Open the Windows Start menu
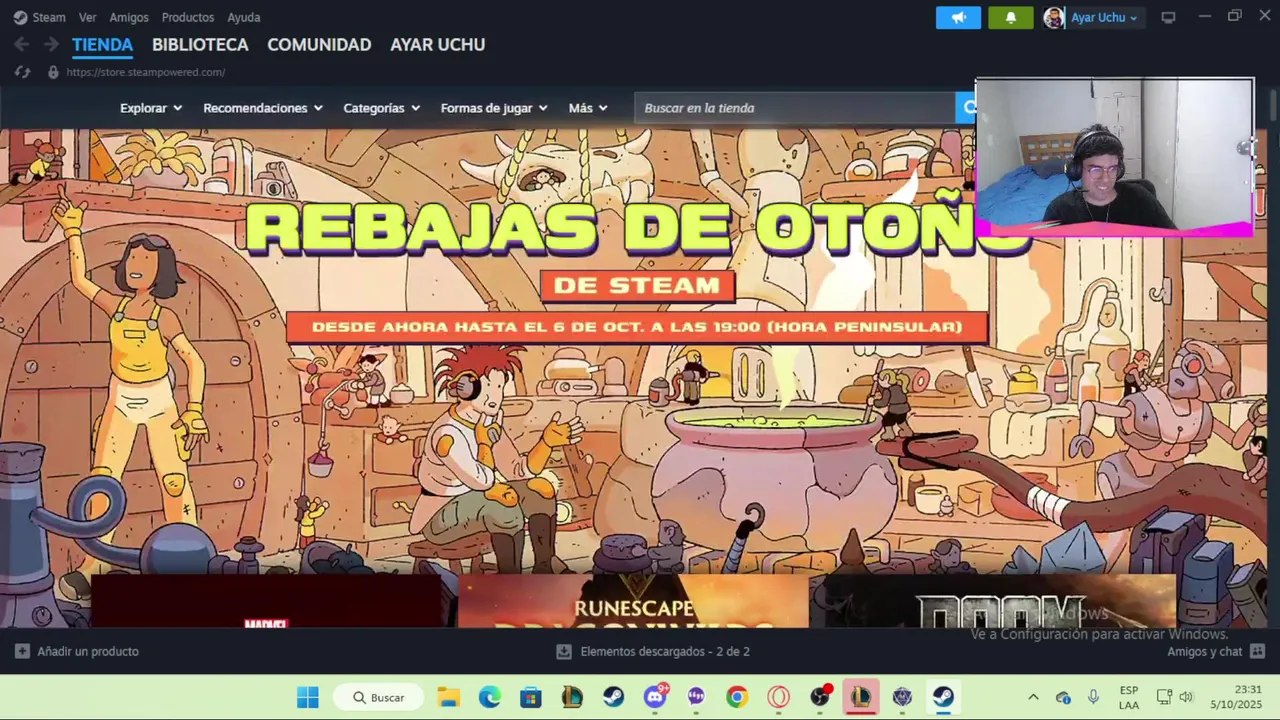Viewport: 1280px width, 720px height. (308, 697)
